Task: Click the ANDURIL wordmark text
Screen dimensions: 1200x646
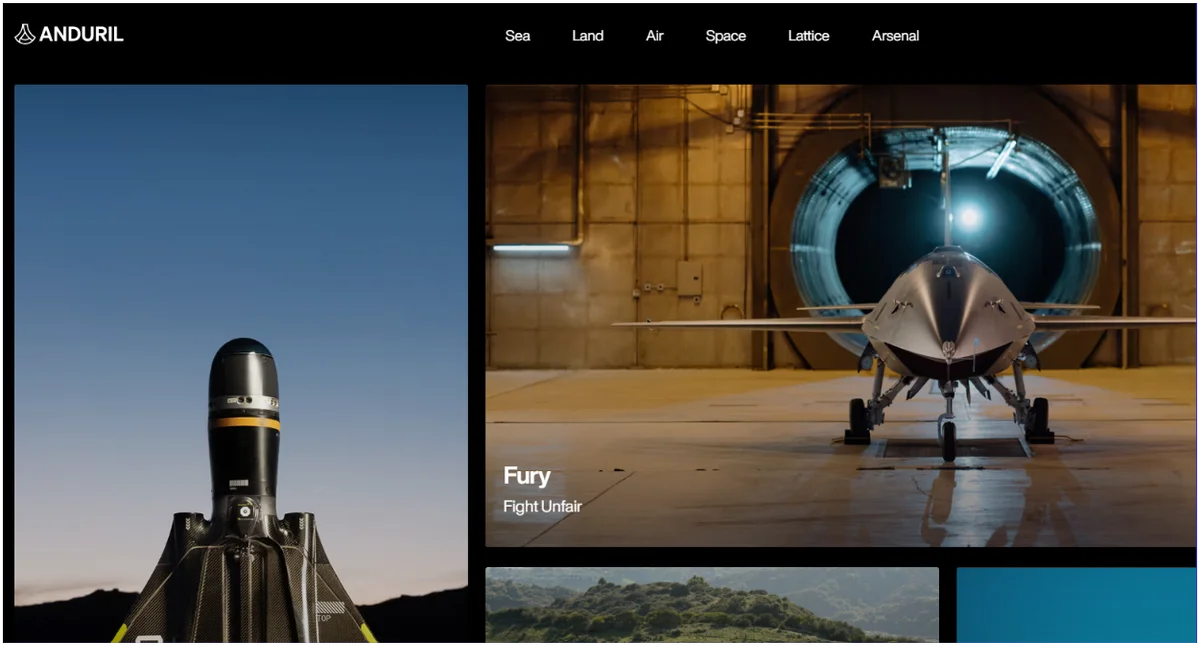Action: (x=82, y=34)
